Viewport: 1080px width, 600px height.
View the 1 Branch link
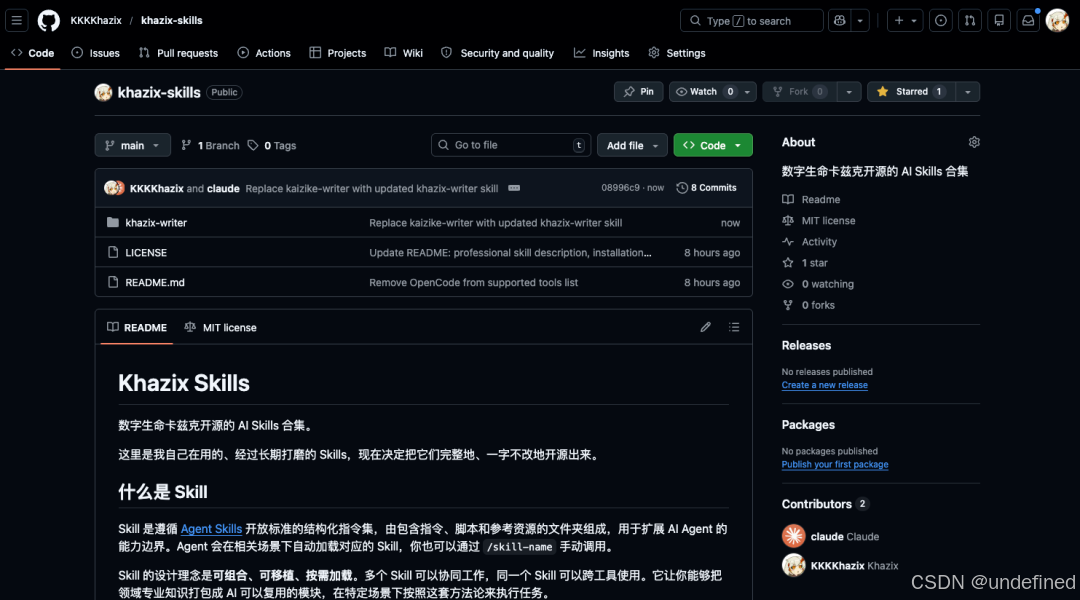click(x=210, y=145)
